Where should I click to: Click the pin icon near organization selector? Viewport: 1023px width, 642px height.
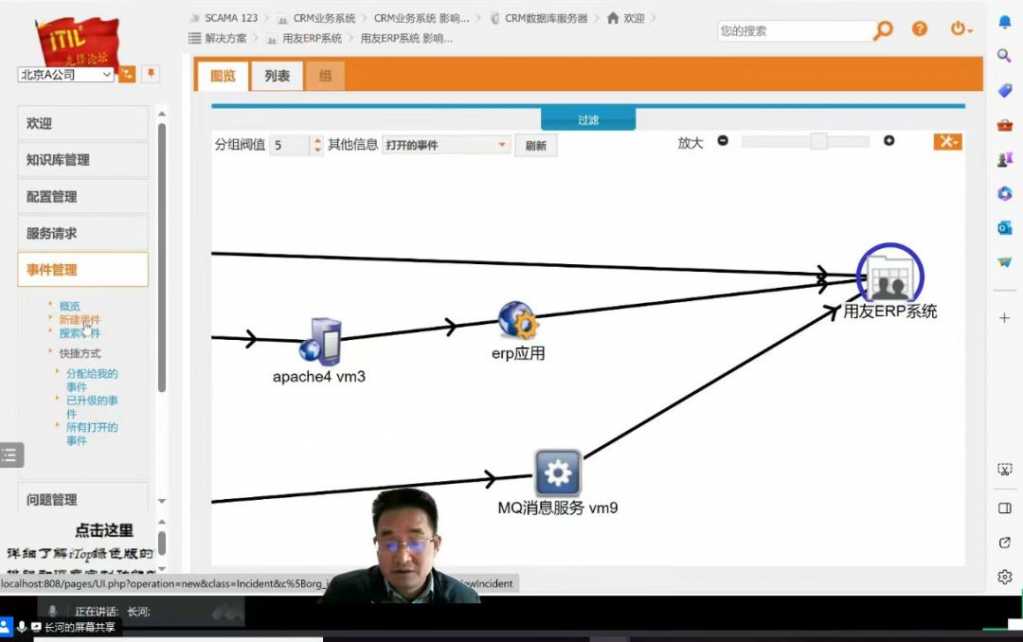[151, 73]
